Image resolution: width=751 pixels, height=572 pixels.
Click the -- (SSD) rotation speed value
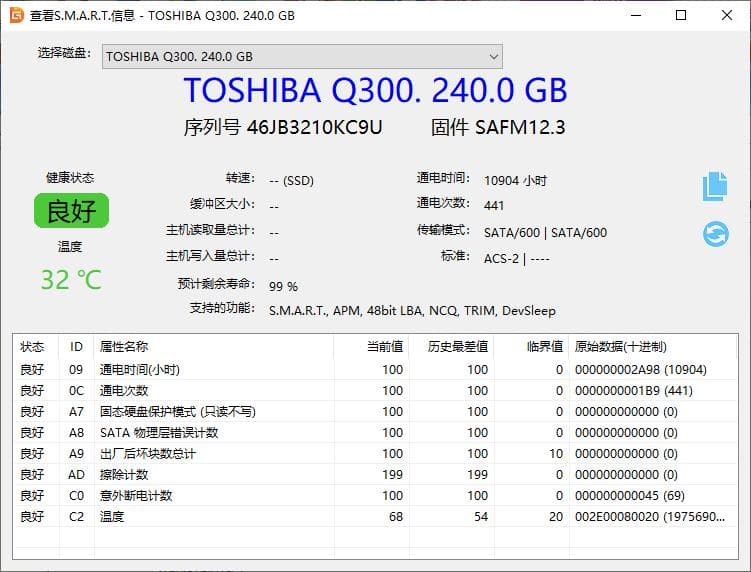(x=291, y=181)
